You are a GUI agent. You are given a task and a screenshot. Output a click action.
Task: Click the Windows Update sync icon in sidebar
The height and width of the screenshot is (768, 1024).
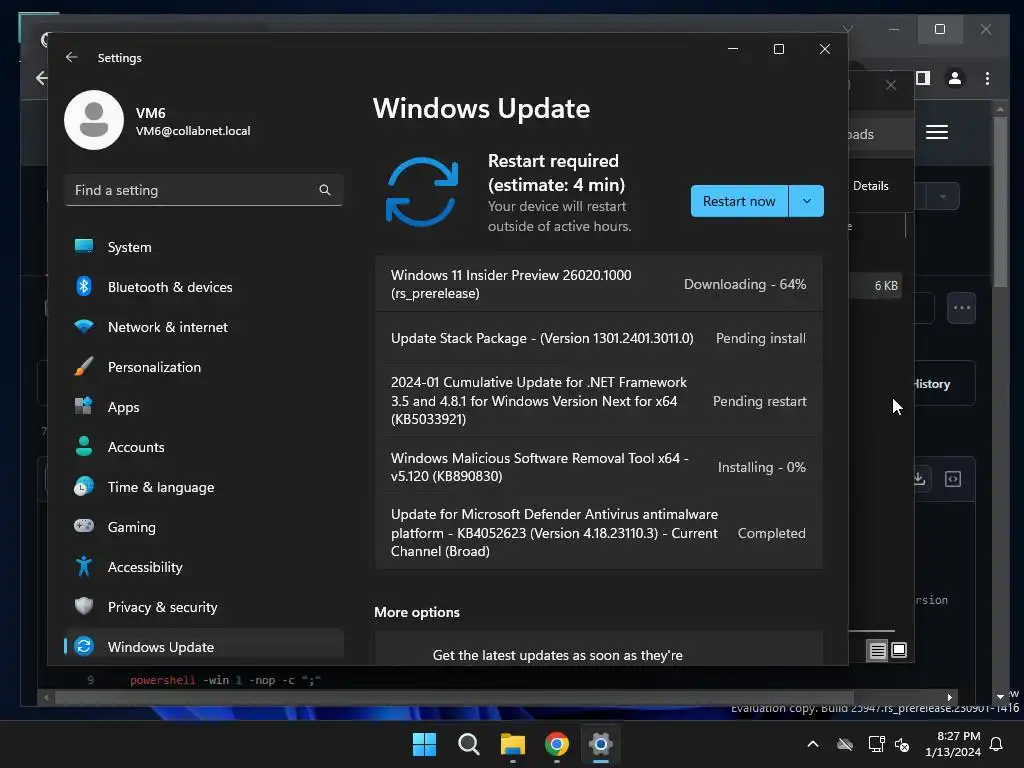click(84, 646)
